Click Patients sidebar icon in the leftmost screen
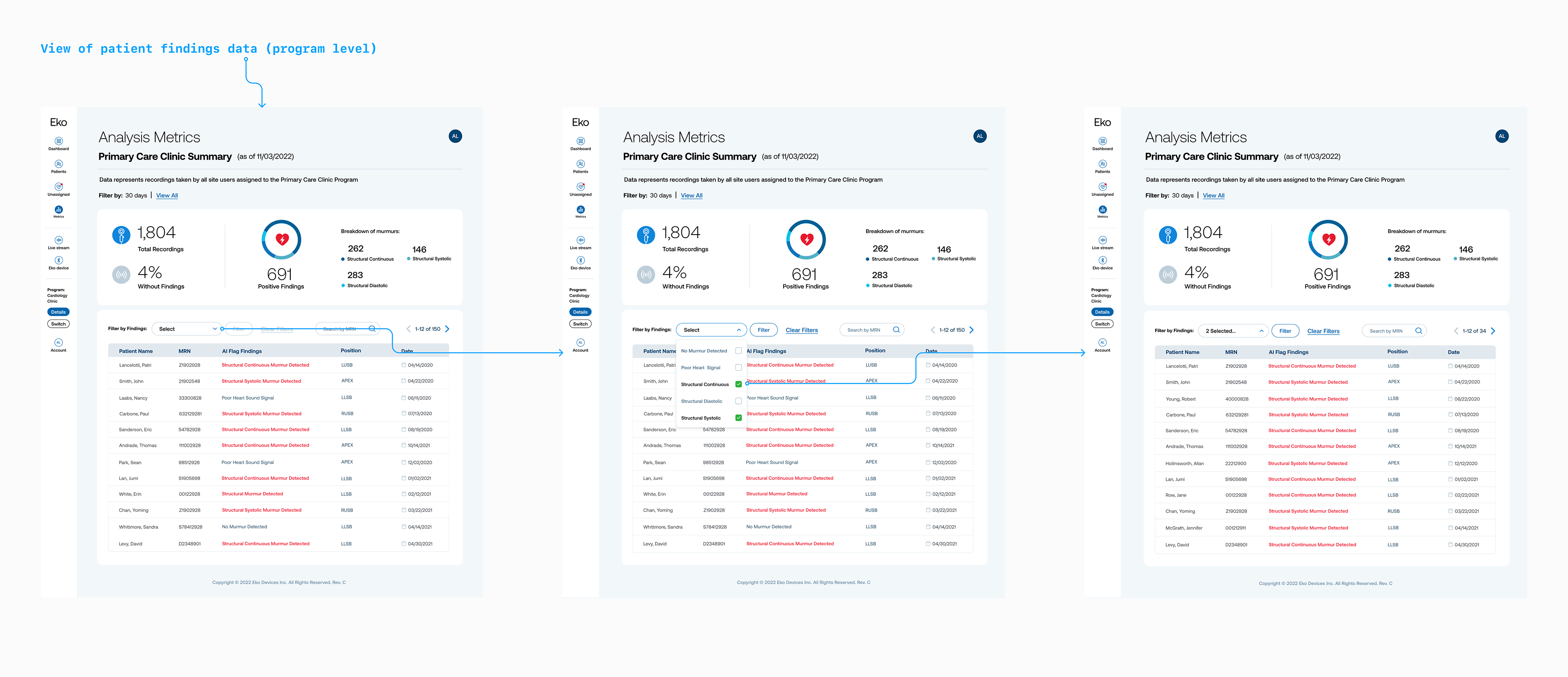This screenshot has height=677, width=1568. (x=58, y=164)
